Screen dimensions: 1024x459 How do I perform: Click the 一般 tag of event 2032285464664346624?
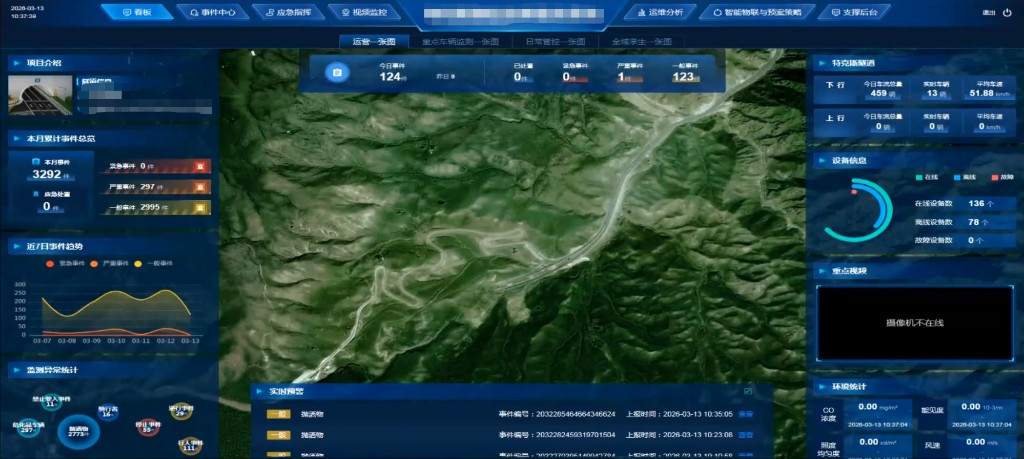[x=278, y=414]
